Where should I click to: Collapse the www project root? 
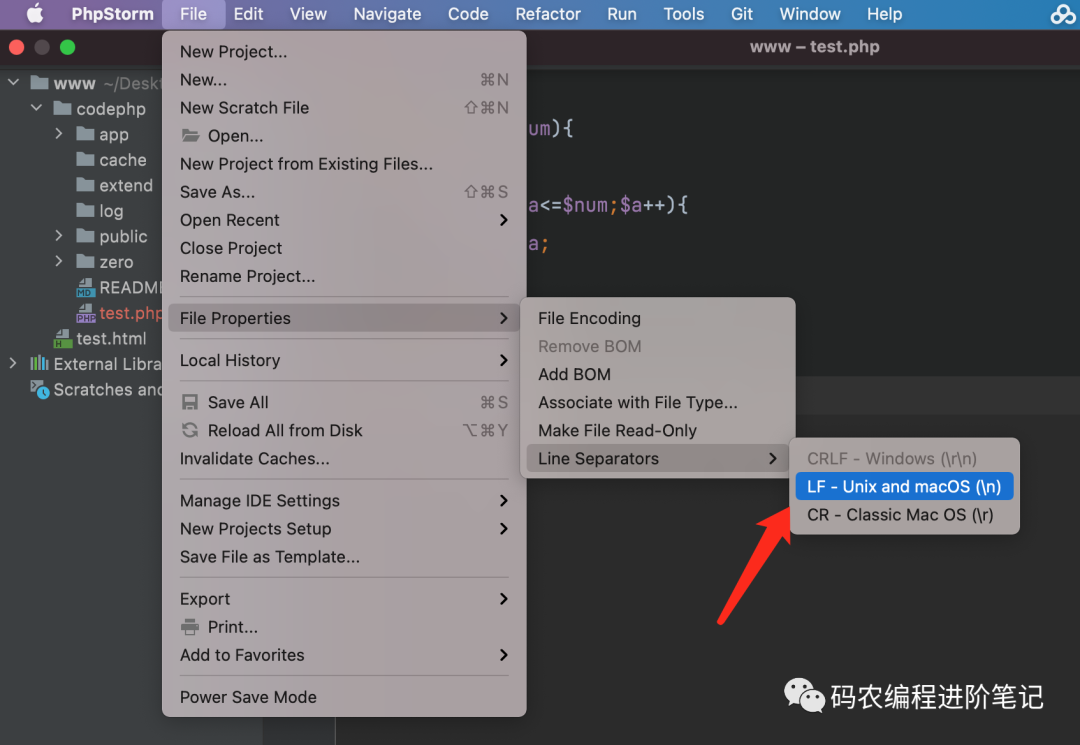tap(13, 83)
